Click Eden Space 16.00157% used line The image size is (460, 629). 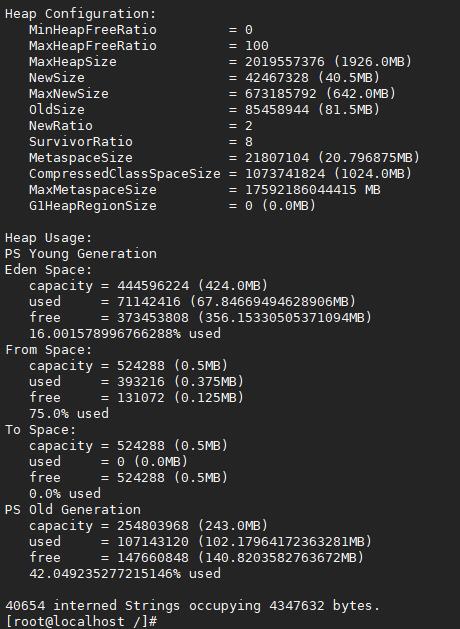[125, 333]
